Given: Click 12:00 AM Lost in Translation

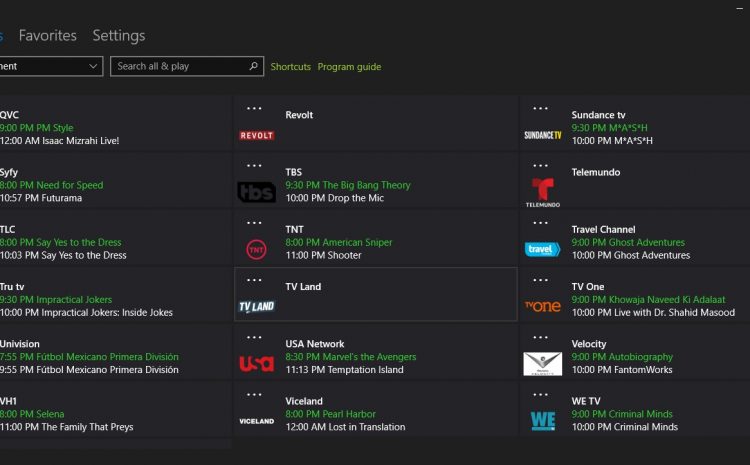Looking at the screenshot, I should click(x=345, y=427).
